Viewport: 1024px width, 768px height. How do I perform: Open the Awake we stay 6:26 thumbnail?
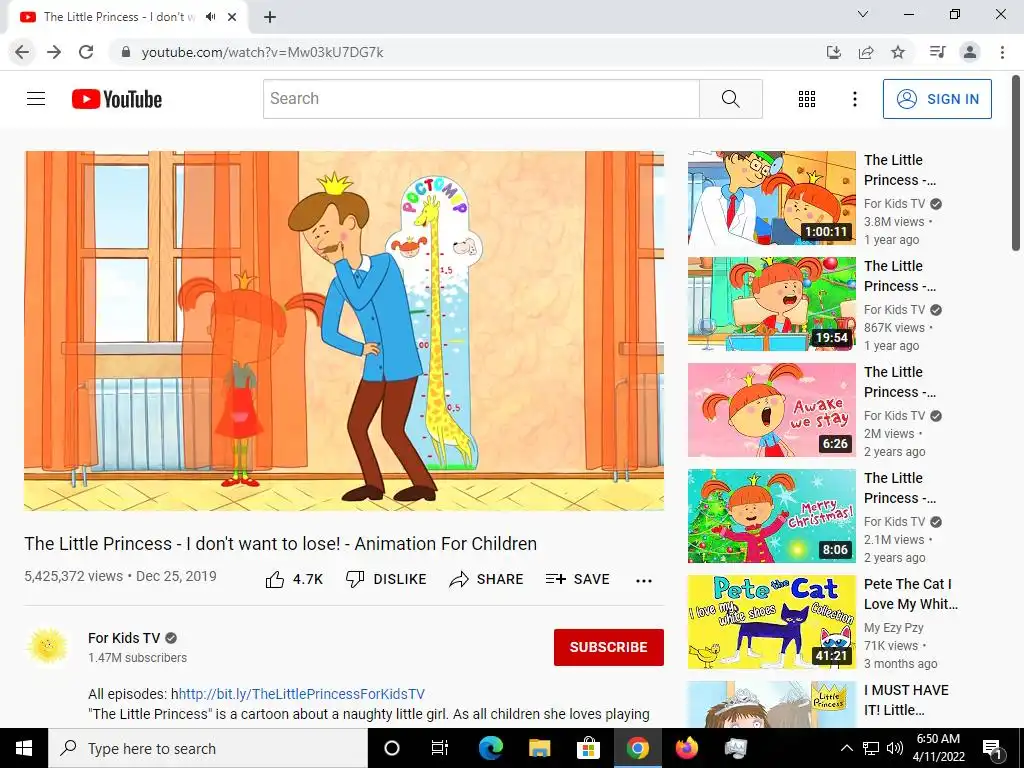click(x=771, y=409)
